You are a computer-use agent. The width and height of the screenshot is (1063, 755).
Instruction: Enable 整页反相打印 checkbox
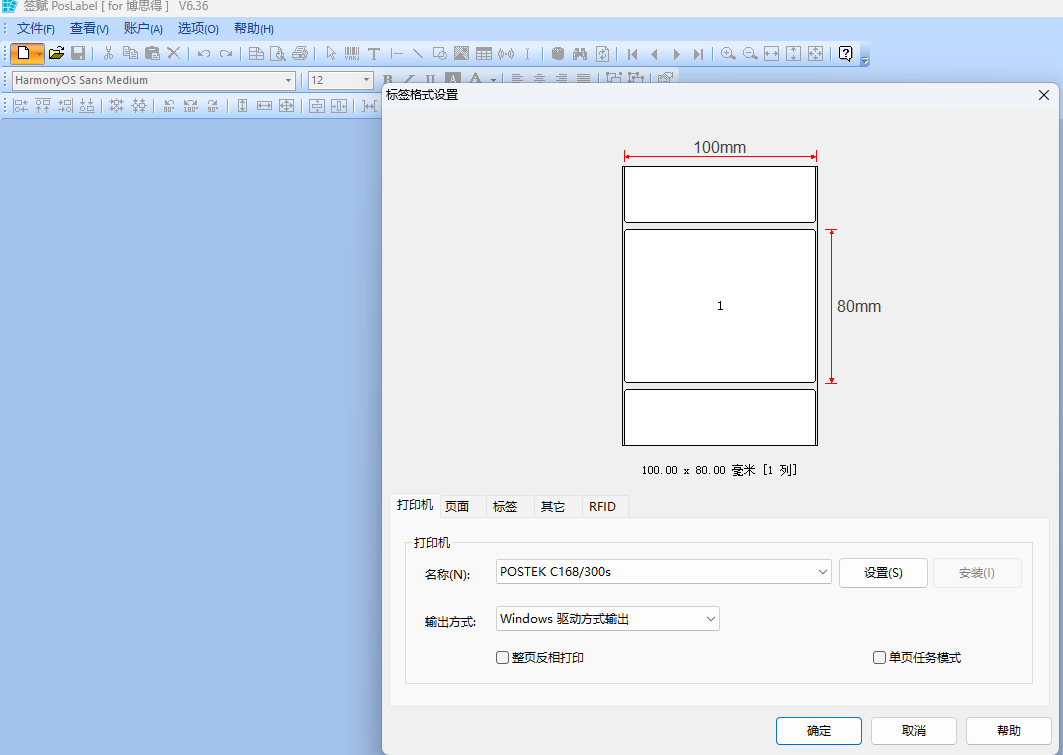click(x=502, y=657)
